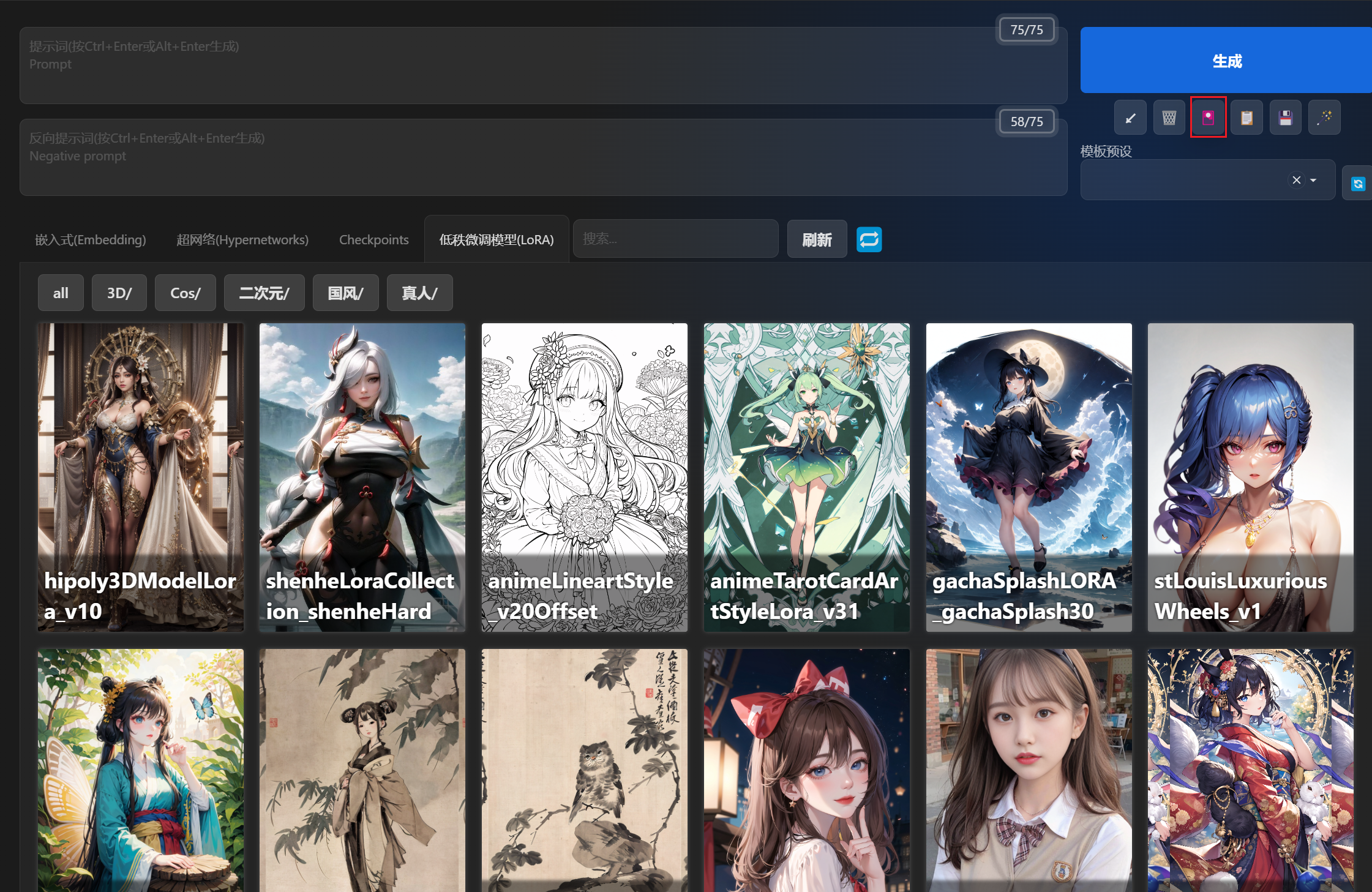The width and height of the screenshot is (1372, 892).
Task: Open the 超网络(Hypernetworks) tab
Action: point(242,240)
